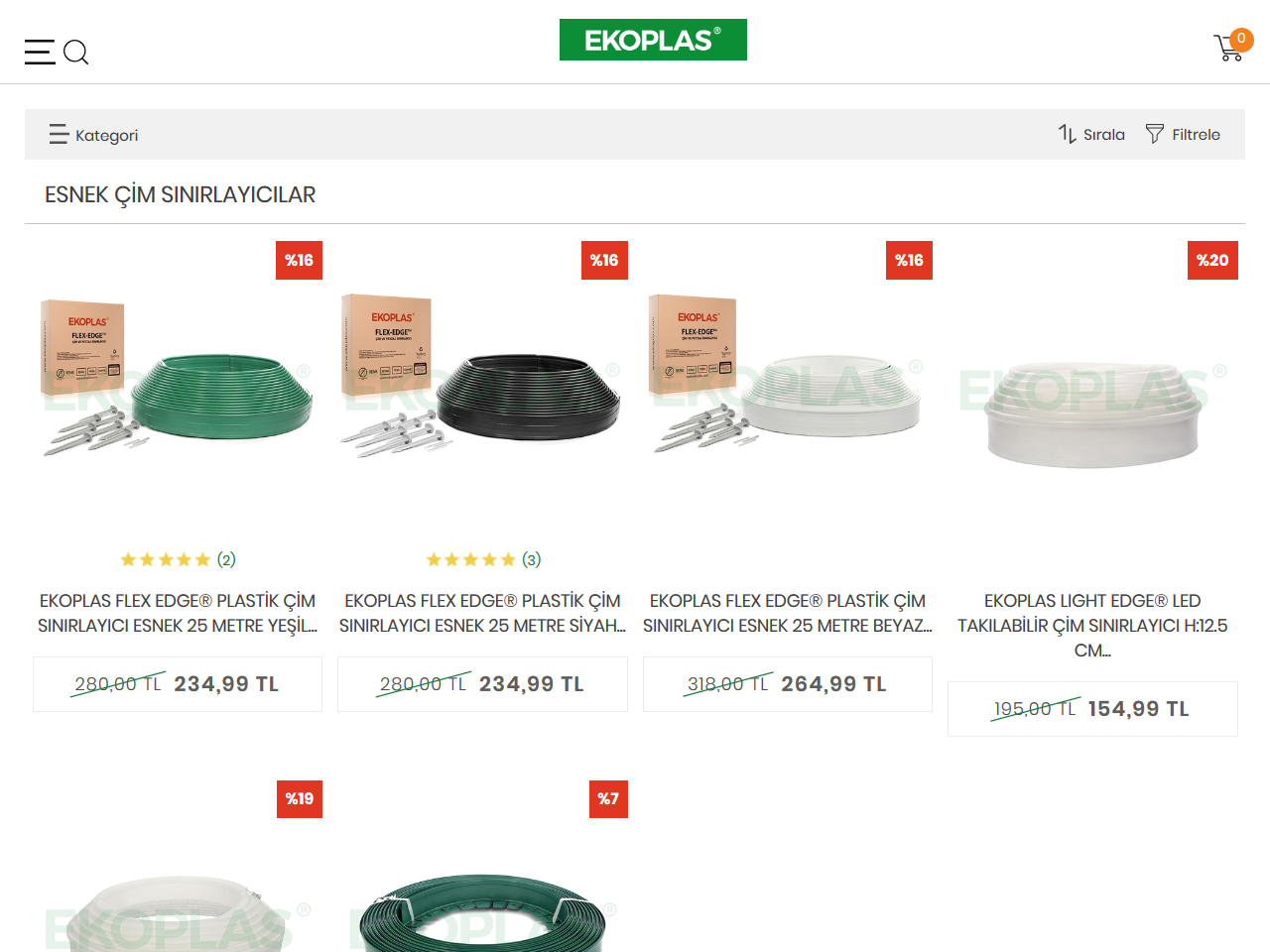The image size is (1270, 952).
Task: Click the 264,99 TL price box
Action: click(x=788, y=684)
